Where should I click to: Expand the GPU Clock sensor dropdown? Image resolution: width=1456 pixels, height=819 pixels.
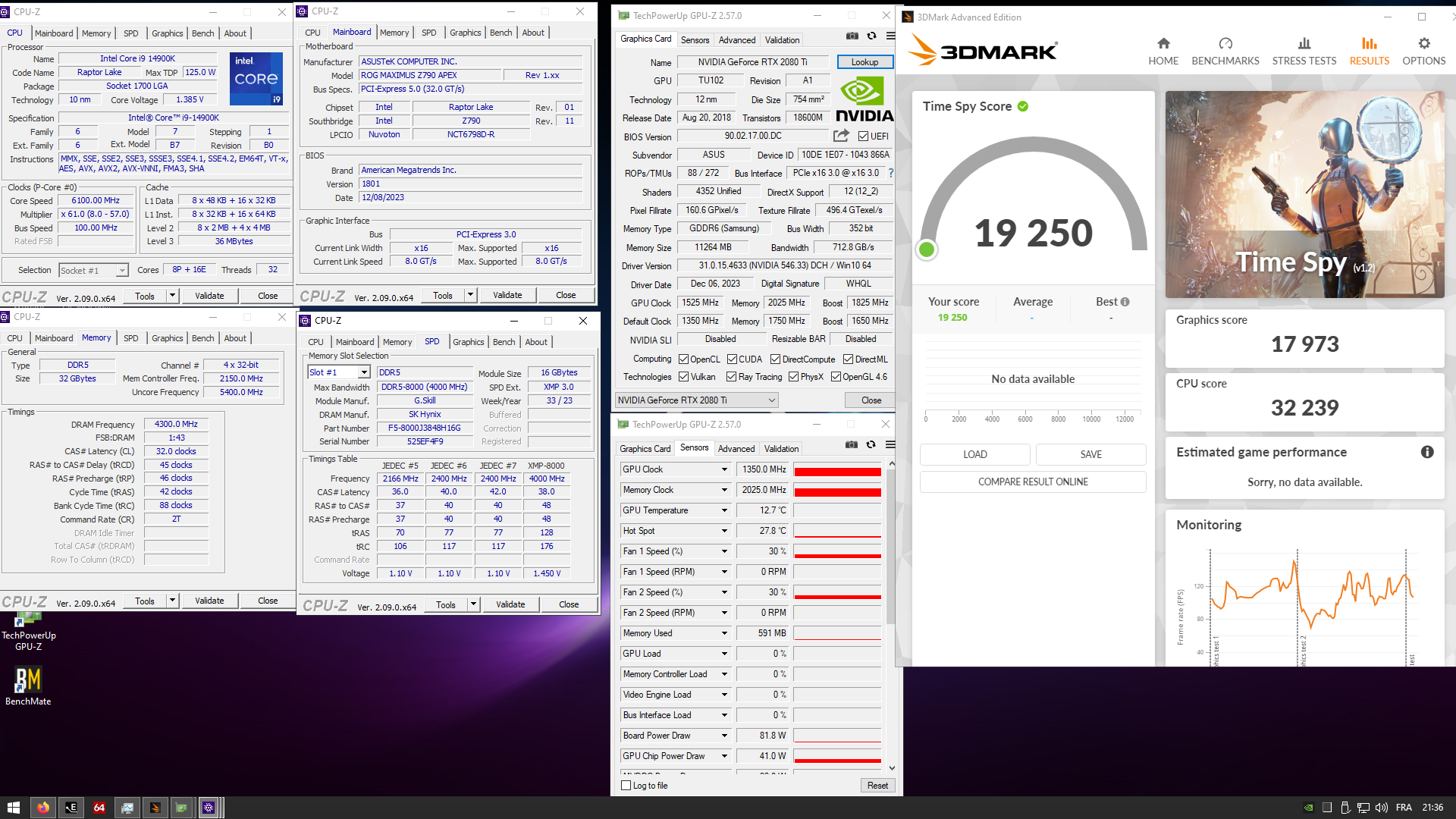pyautogui.click(x=724, y=469)
